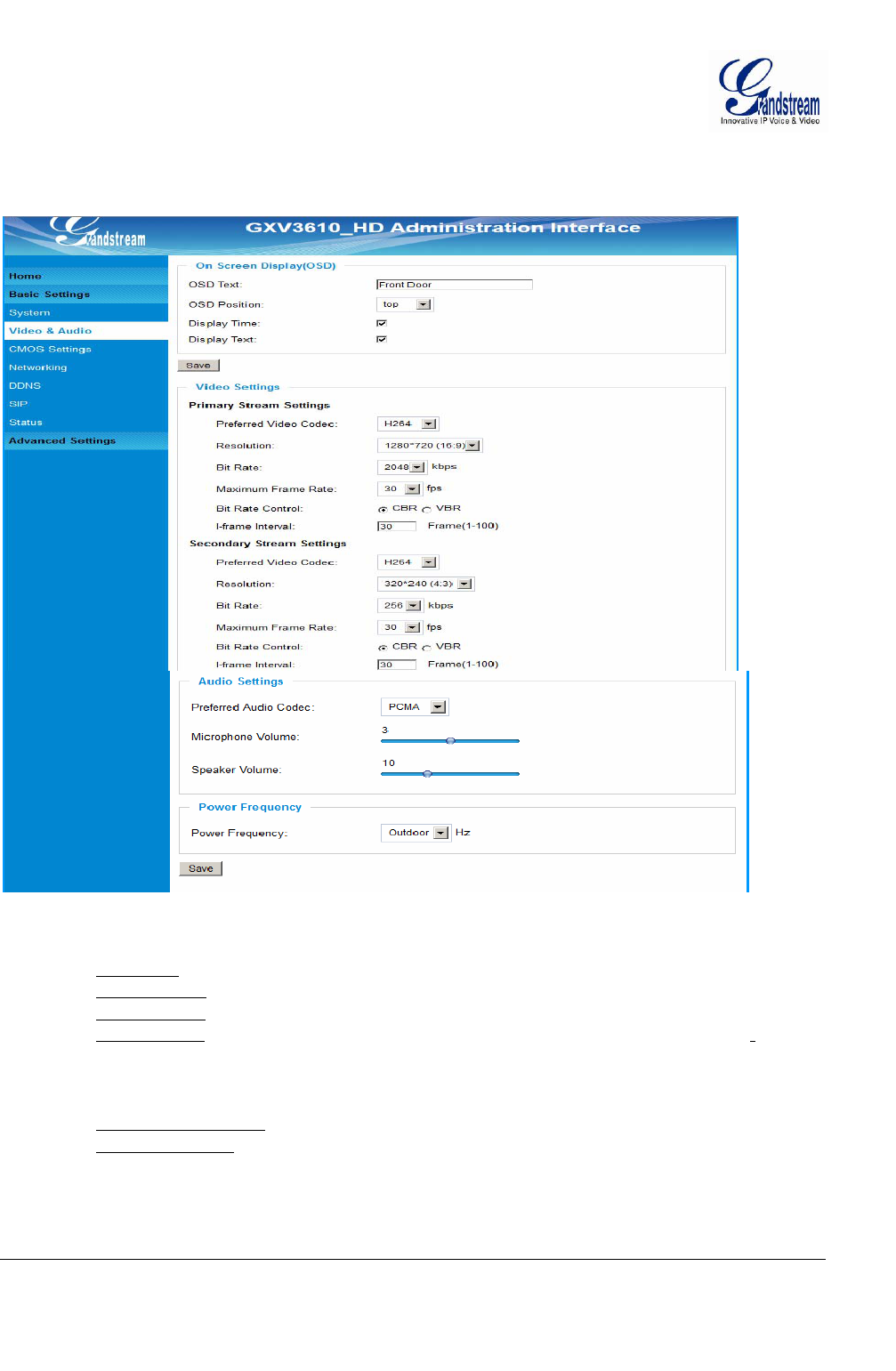Viewport: 896px width, 1371px height.
Task: Open primary Maximum Frame Rate dropdown
Action: [400, 488]
